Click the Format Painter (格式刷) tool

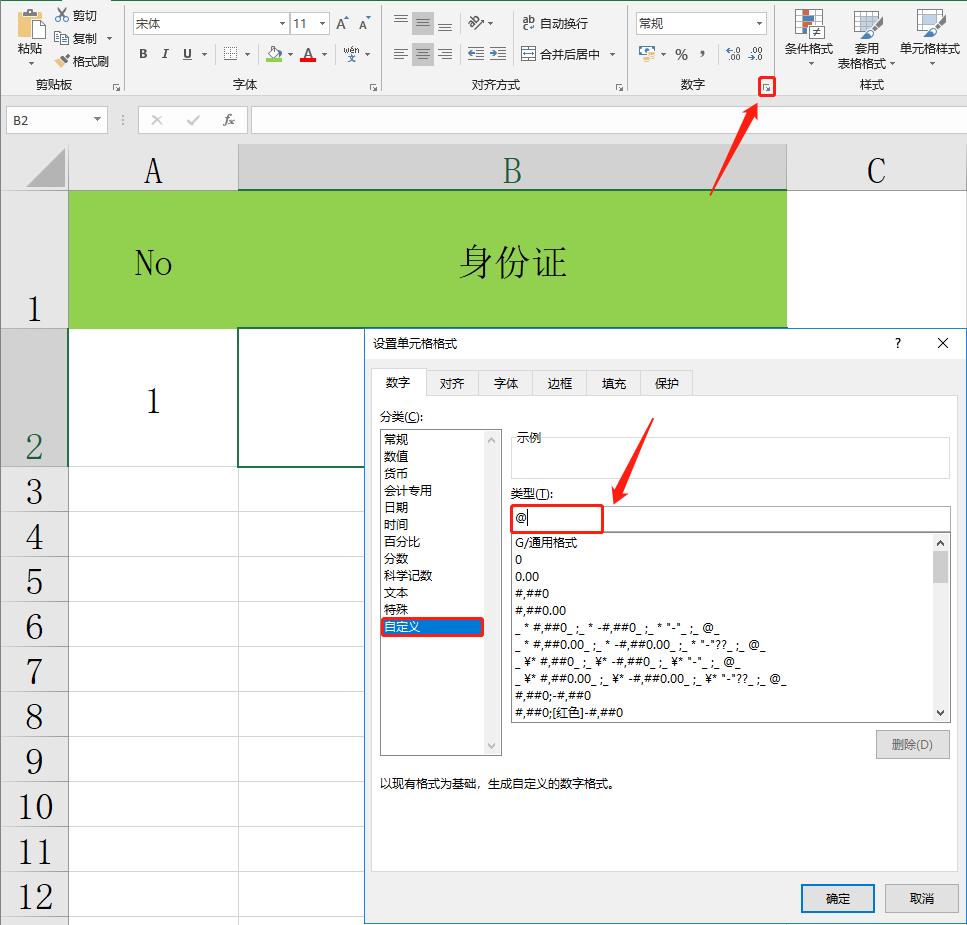tap(83, 62)
